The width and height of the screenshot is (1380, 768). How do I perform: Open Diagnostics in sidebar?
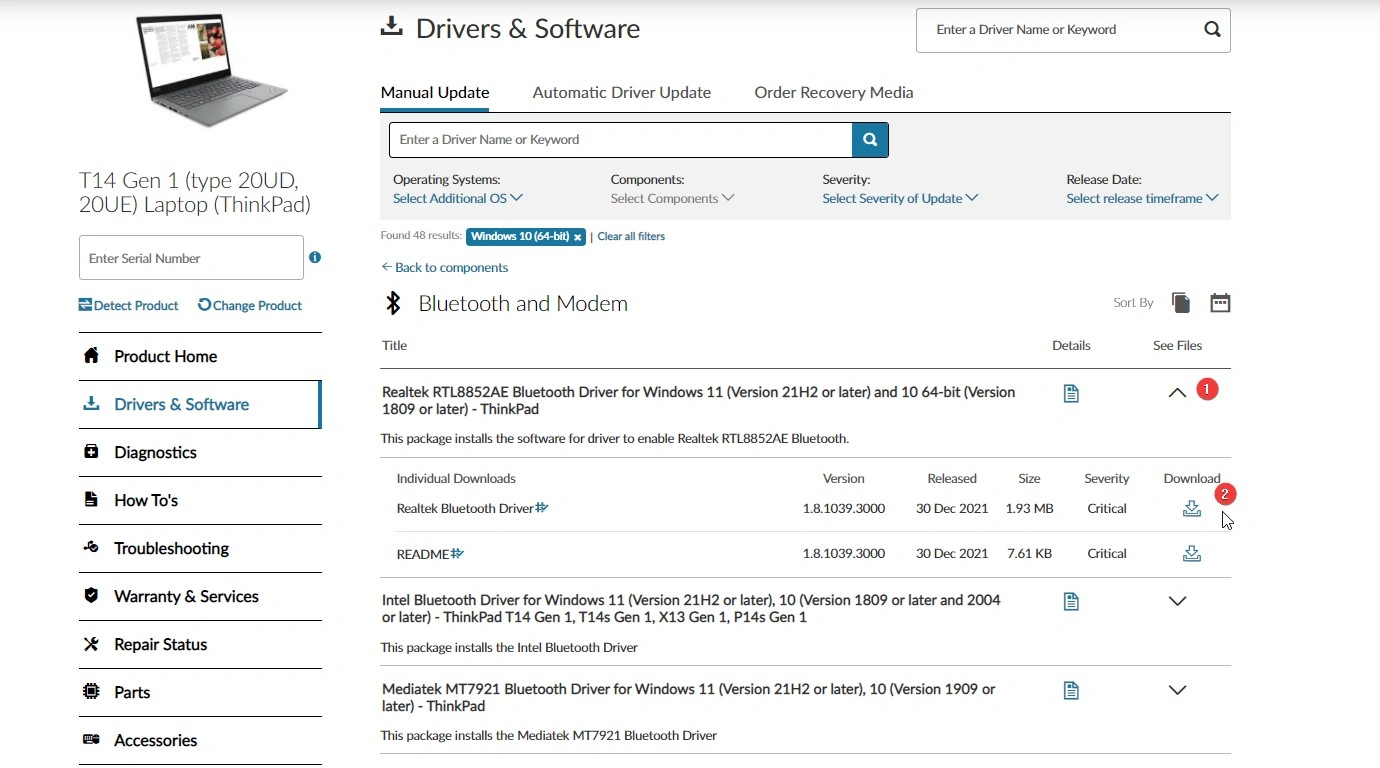(200, 452)
